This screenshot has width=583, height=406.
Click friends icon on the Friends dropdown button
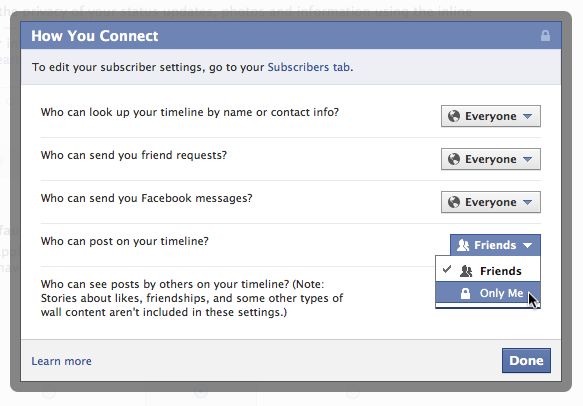463,245
